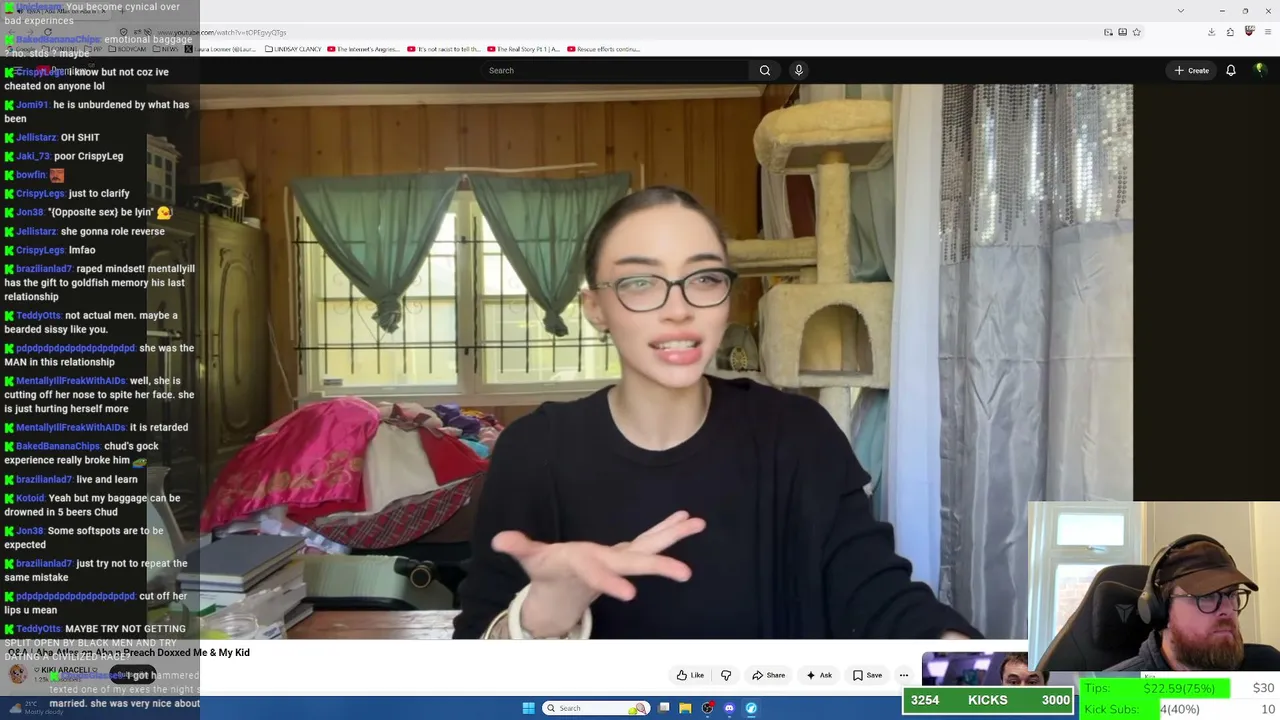Click the Tips $22.59 progress bar

click(1156, 688)
